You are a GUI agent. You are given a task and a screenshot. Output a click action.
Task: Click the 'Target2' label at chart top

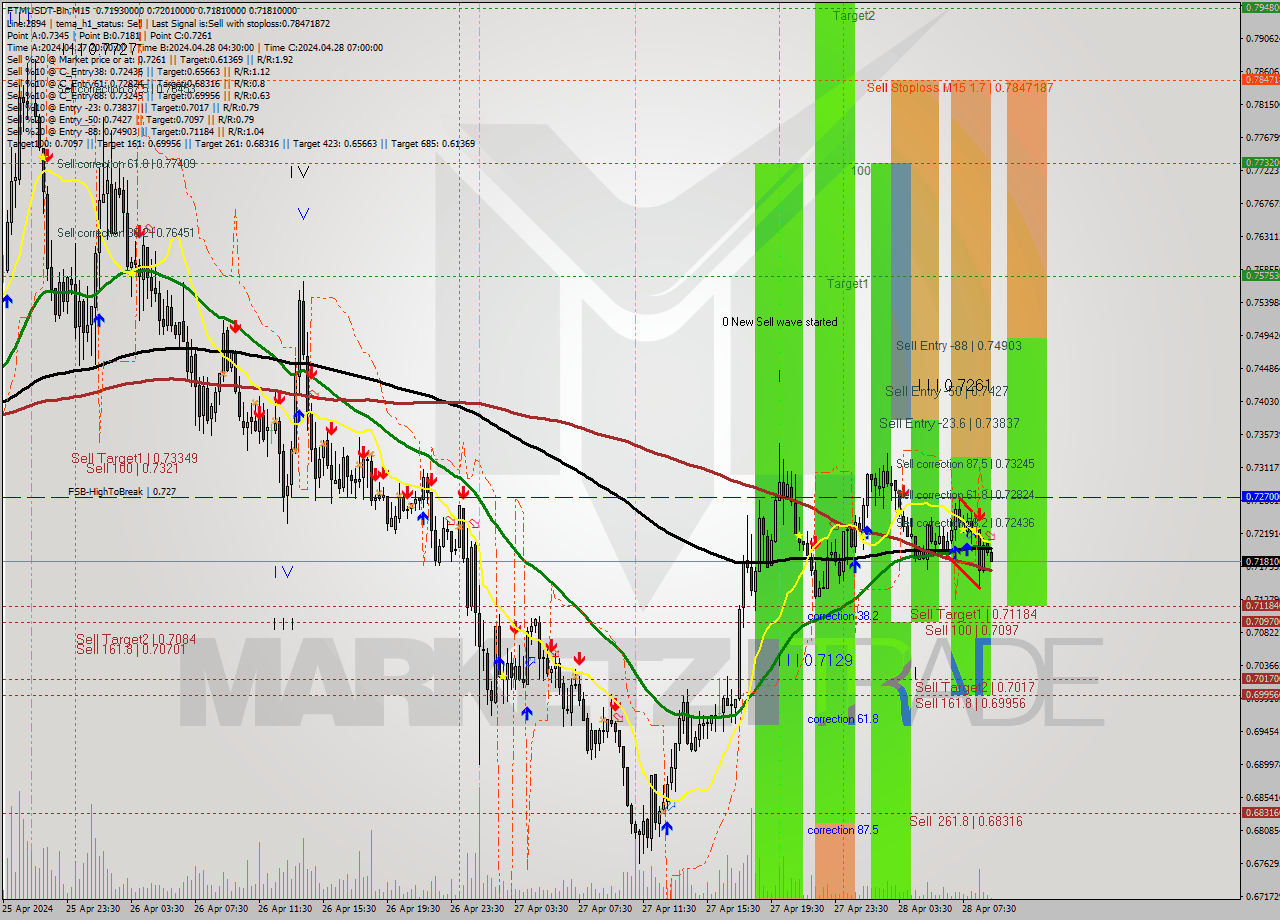[853, 16]
